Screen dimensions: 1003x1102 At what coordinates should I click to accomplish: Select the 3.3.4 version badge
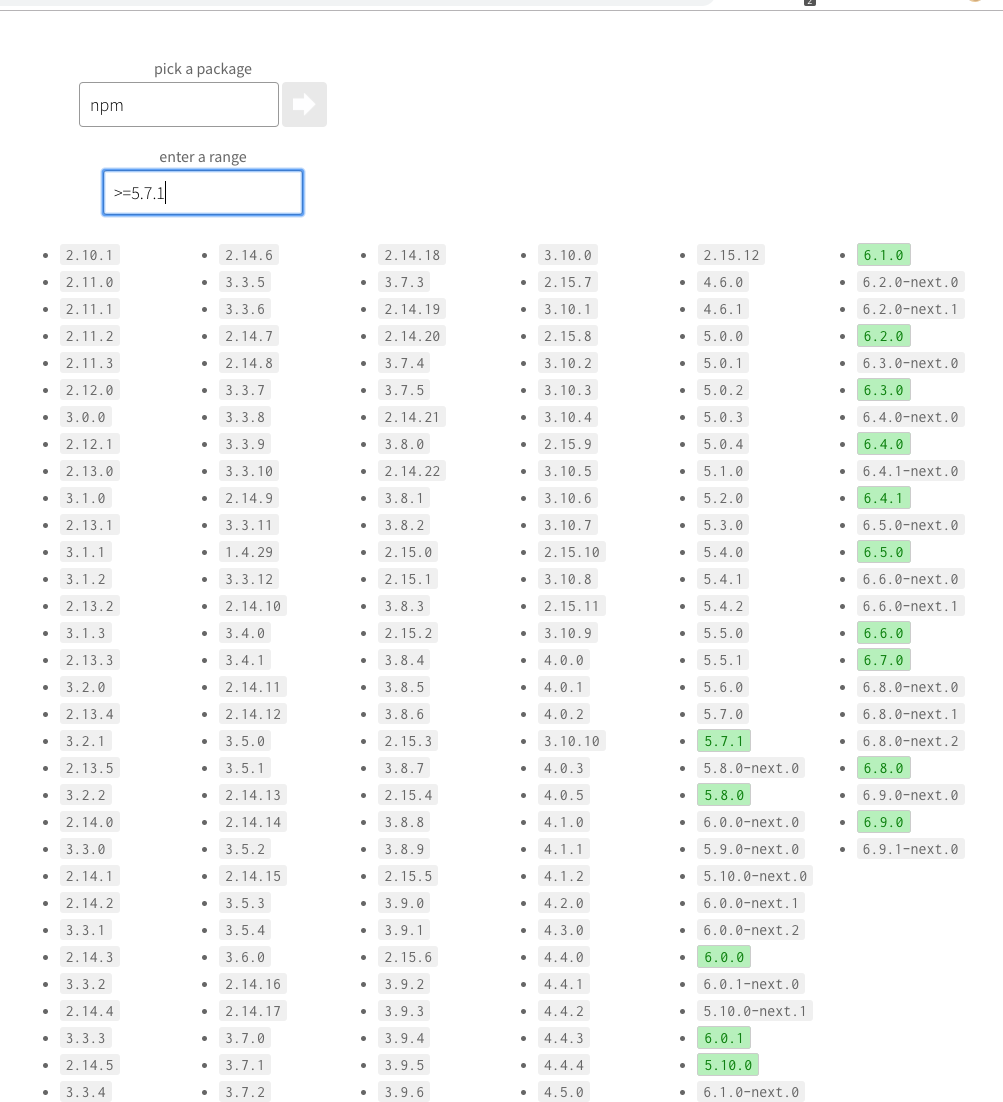pyautogui.click(x=86, y=1091)
